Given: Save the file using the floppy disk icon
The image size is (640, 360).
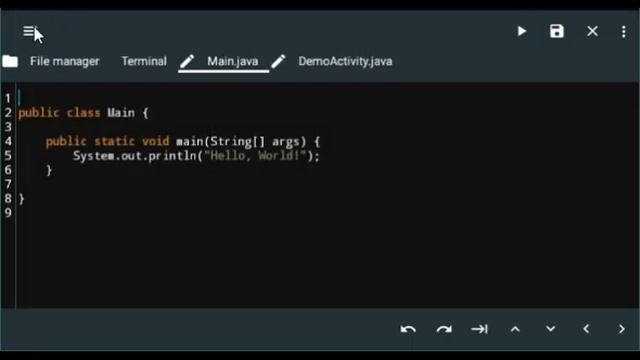Looking at the screenshot, I should click(x=557, y=31).
